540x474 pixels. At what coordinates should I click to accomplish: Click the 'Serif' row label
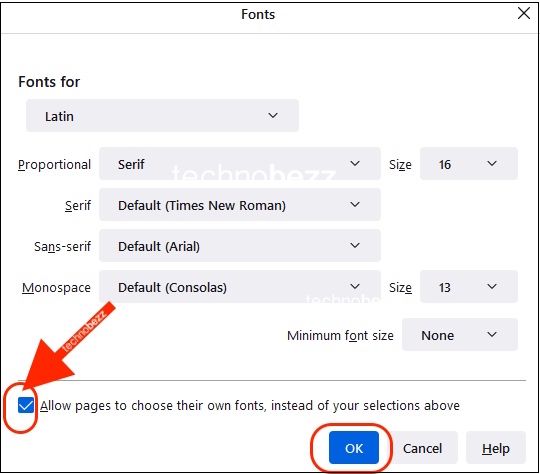pyautogui.click(x=78, y=206)
